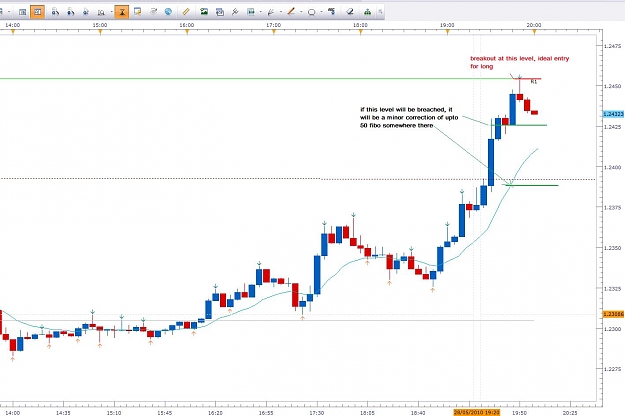Viewport: 625px width, 416px height.
Task: Click the green hierarchy tree icon
Action: (368, 12)
